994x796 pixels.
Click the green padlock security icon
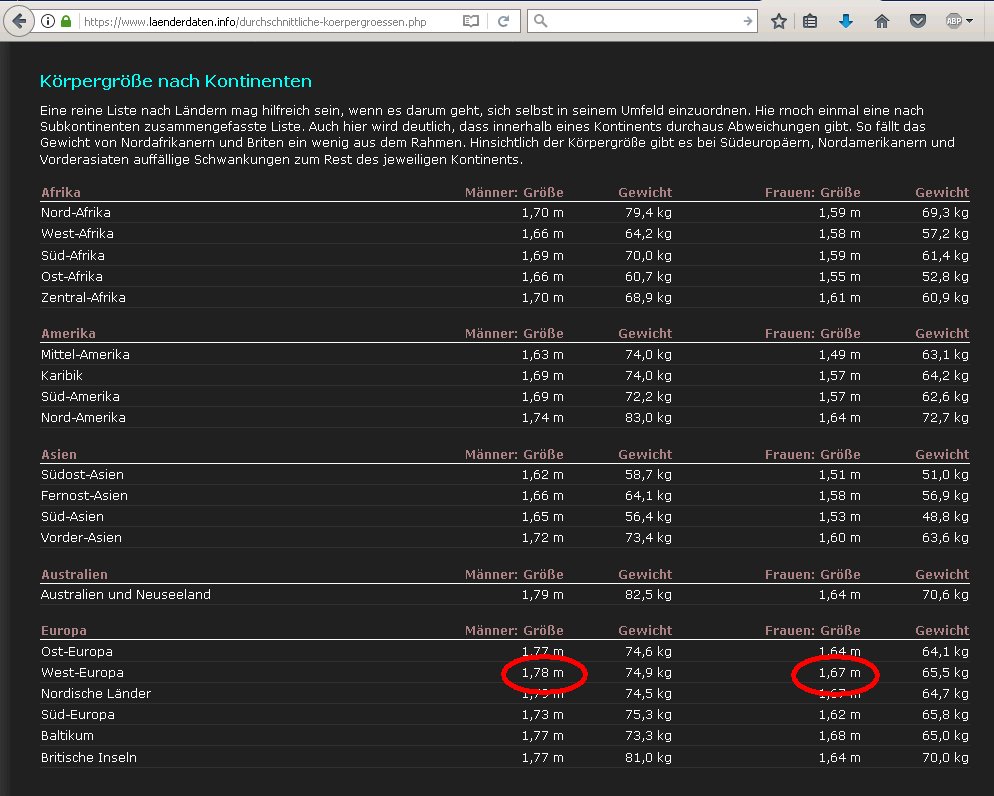pyautogui.click(x=66, y=21)
